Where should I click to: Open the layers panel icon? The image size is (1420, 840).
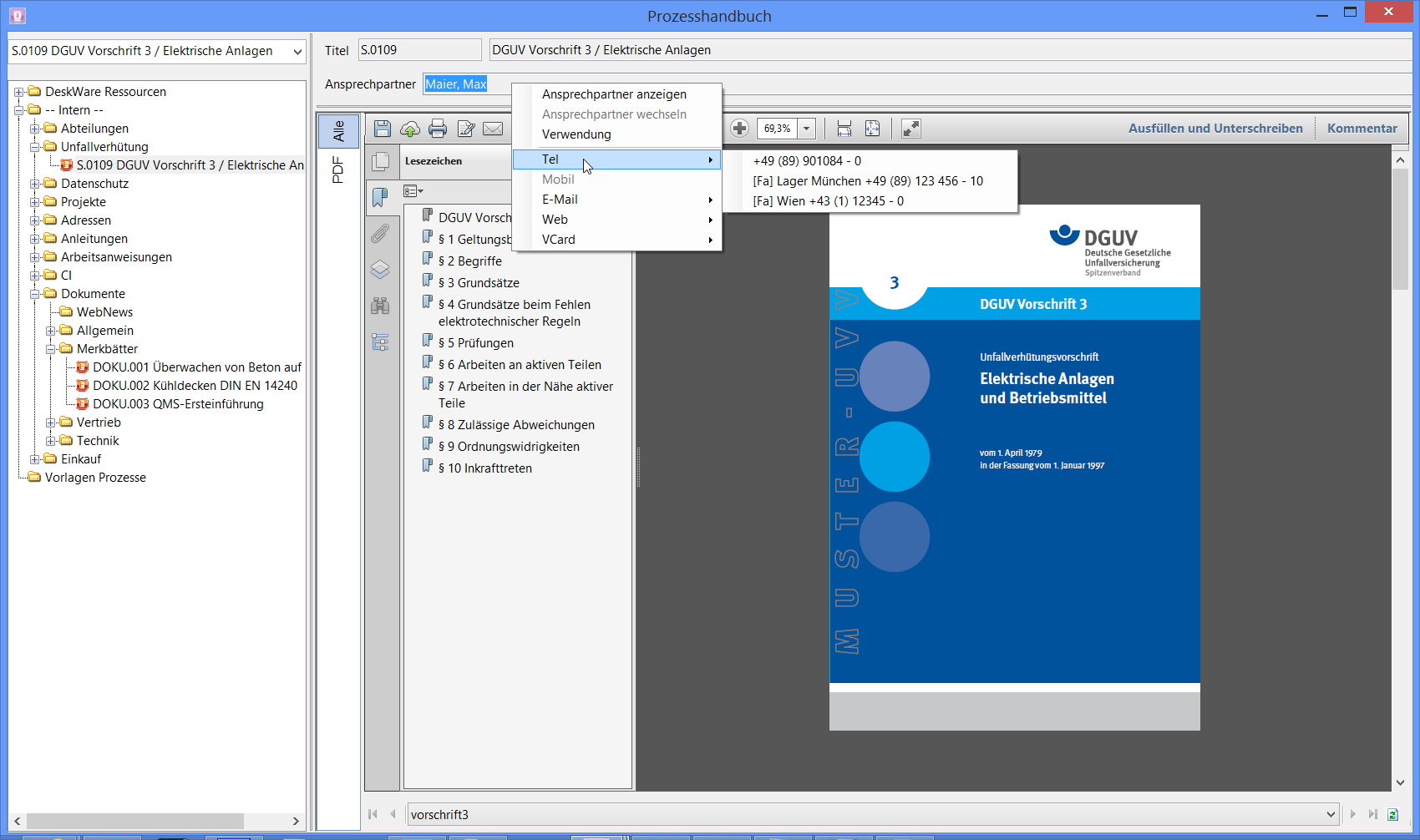380,270
